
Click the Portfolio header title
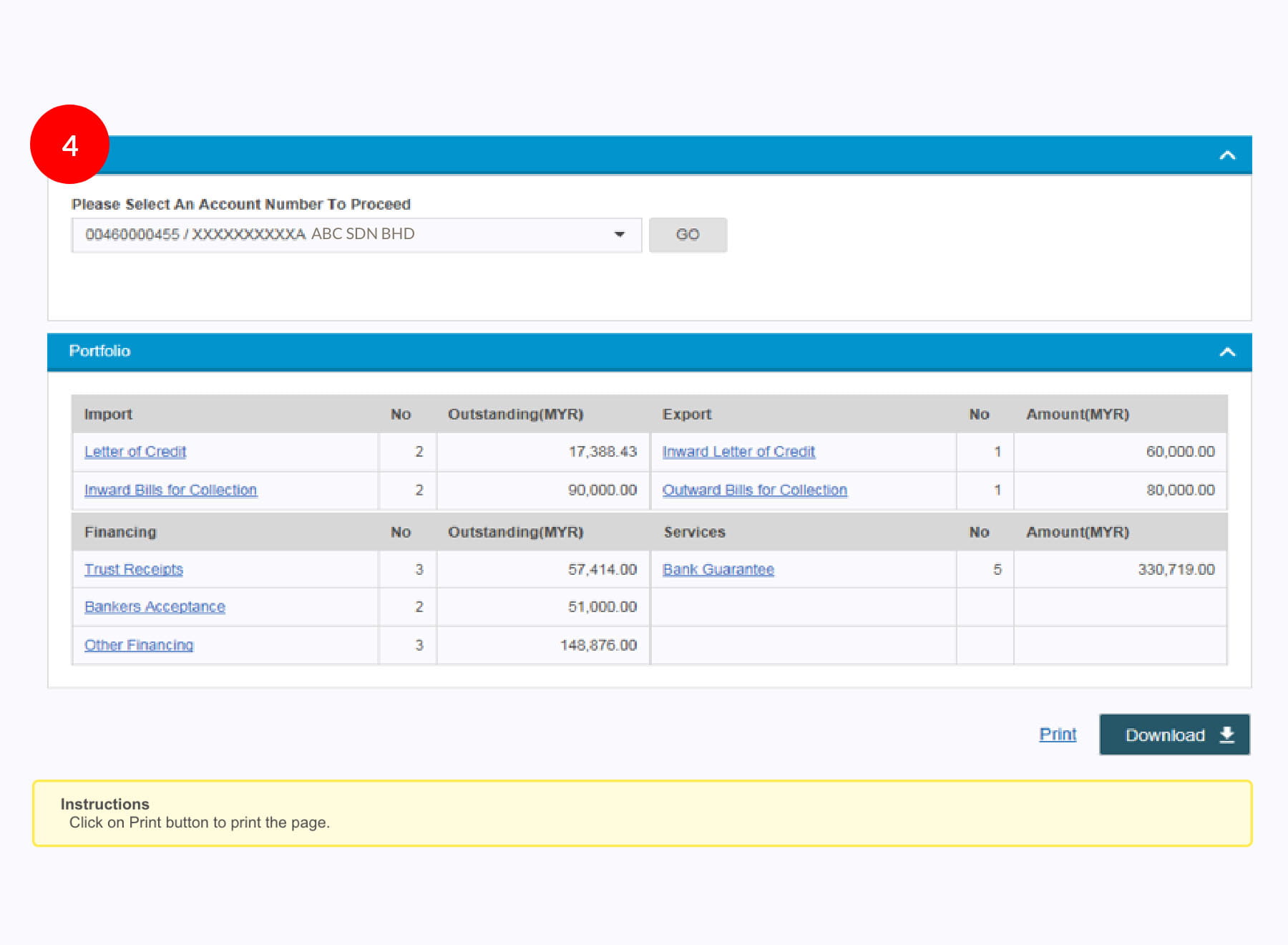coord(99,352)
